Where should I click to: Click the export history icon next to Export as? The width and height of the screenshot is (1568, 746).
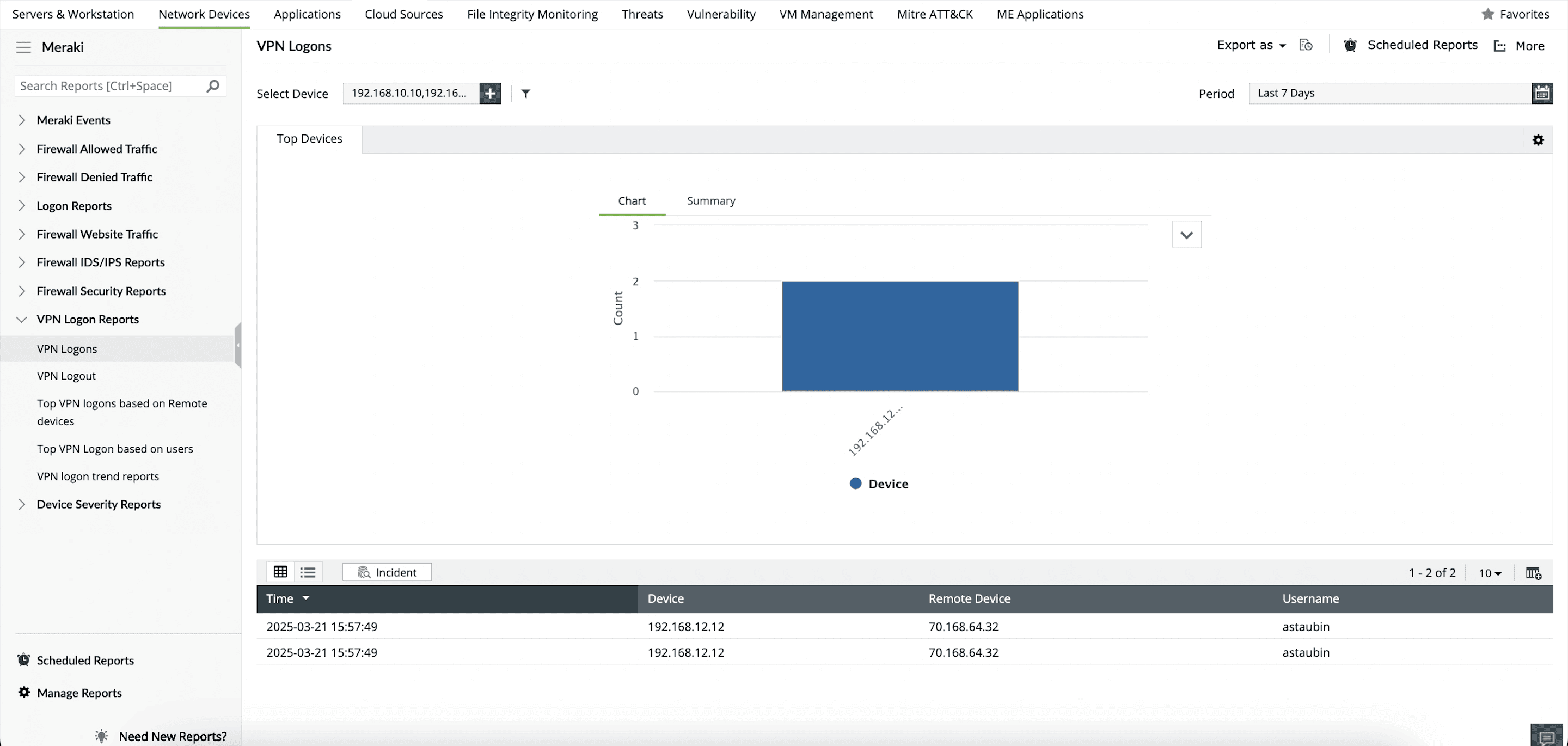[1306, 45]
